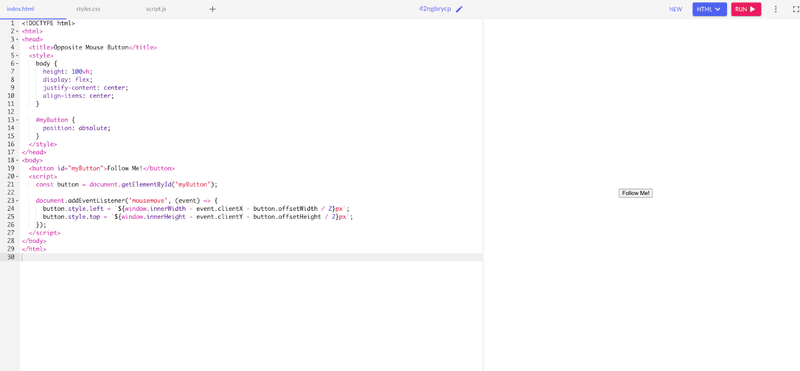Screen dimensions: 800x371
Task: Click the title text Opposite Mouse Button
Action: pyautogui.click(x=91, y=47)
